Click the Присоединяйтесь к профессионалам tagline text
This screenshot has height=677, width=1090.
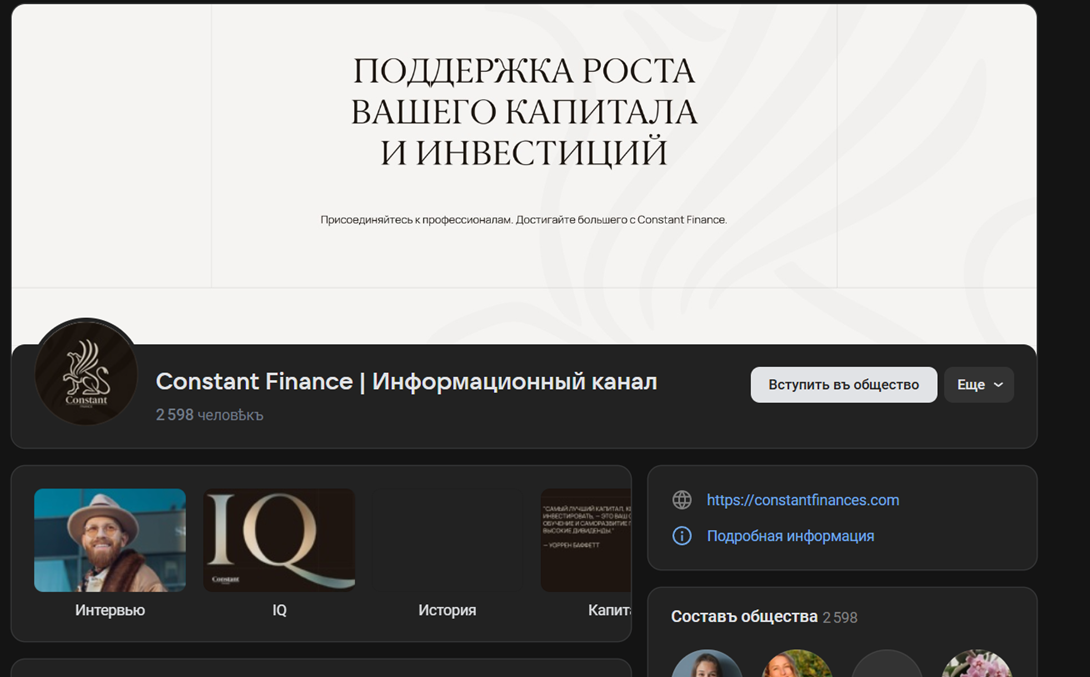click(523, 220)
